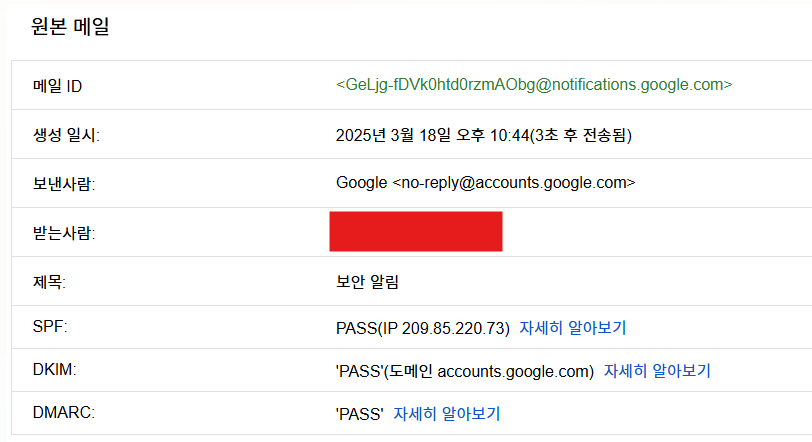Click the DKIM 'PASS' domain text
The image size is (812, 442).
465,371
